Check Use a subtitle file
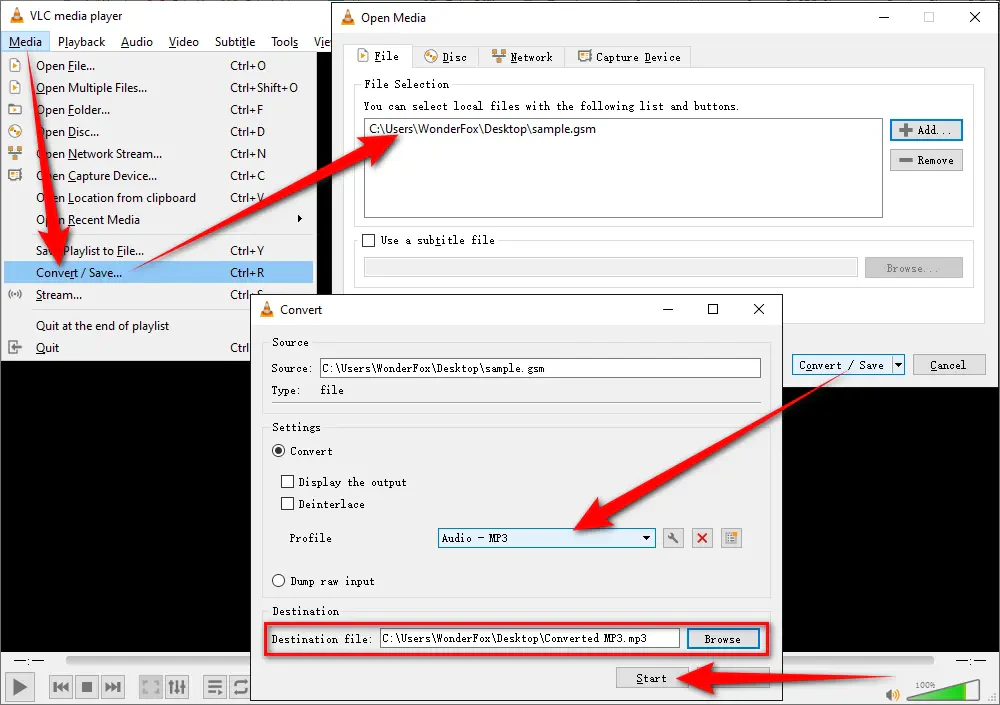 point(369,240)
